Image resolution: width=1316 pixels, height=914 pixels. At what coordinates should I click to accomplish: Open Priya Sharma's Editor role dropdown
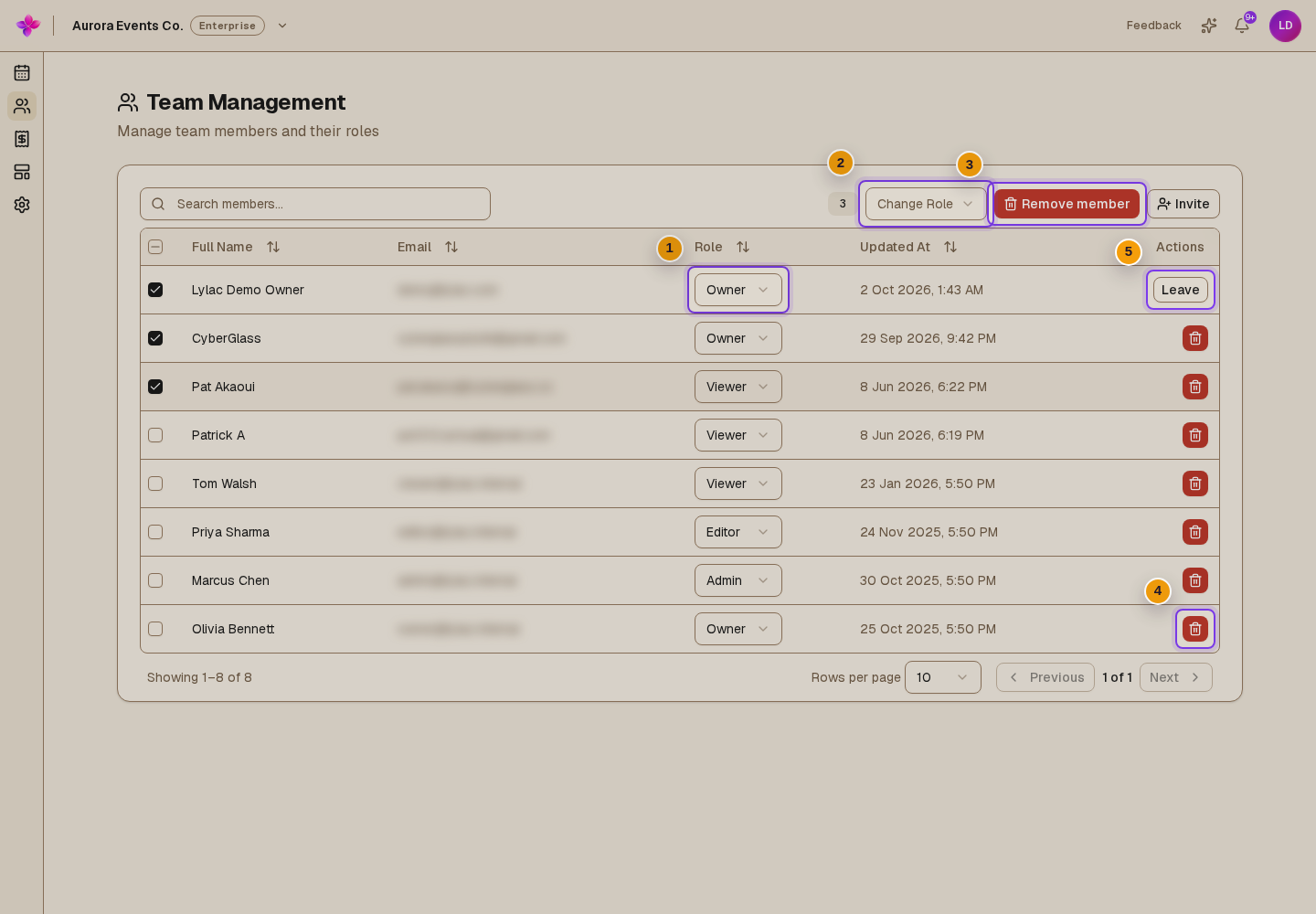(738, 532)
